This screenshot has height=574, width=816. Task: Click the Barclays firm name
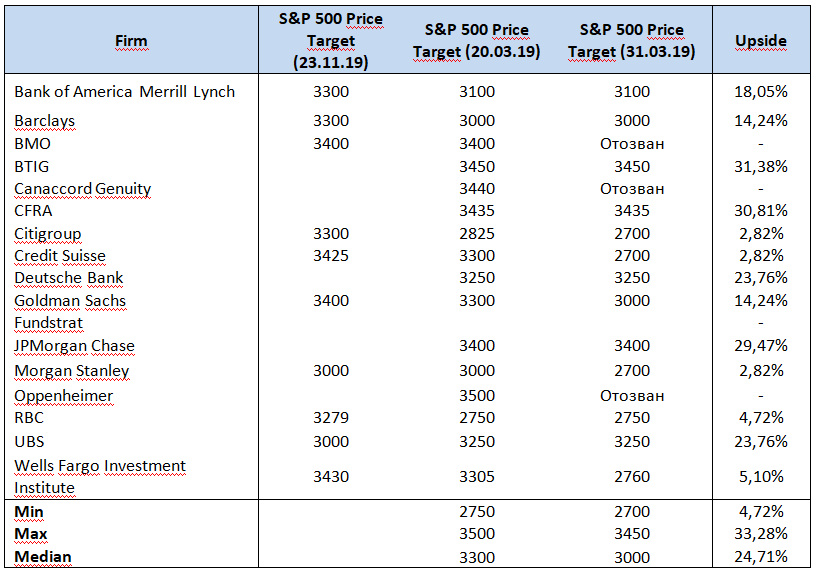point(45,121)
